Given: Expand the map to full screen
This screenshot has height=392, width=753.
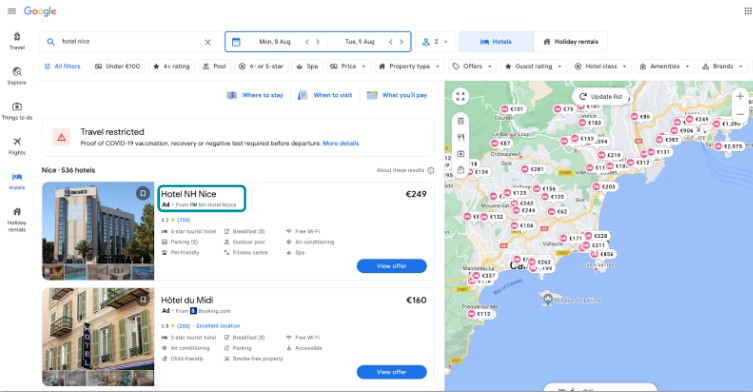Looking at the screenshot, I should click(461, 97).
